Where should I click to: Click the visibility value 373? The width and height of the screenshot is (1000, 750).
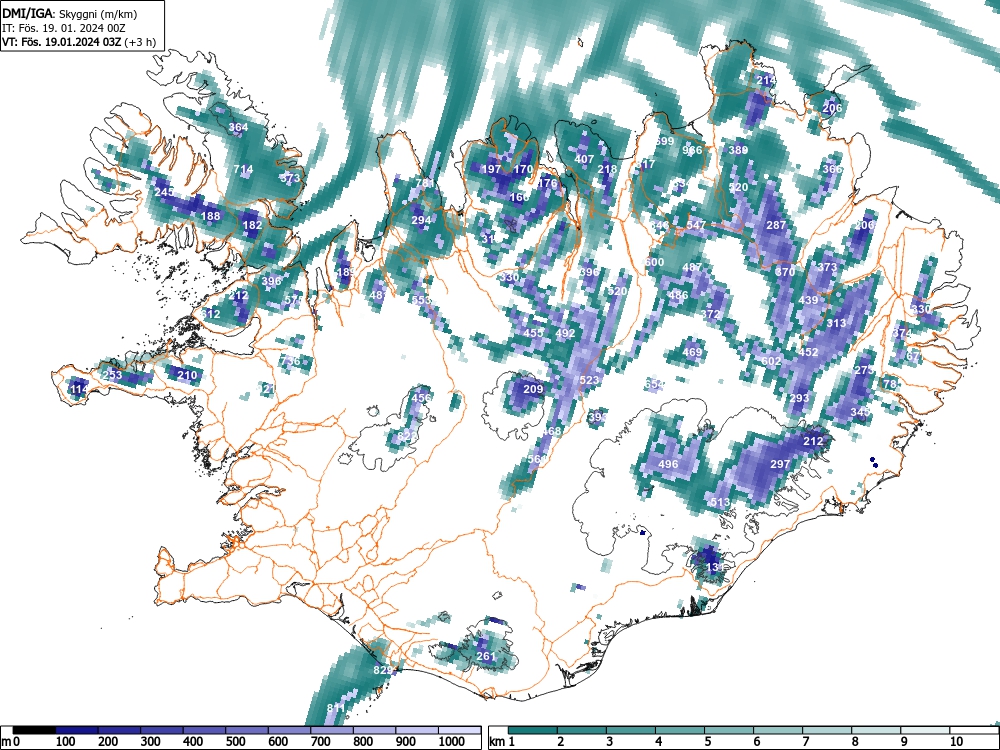pos(827,267)
